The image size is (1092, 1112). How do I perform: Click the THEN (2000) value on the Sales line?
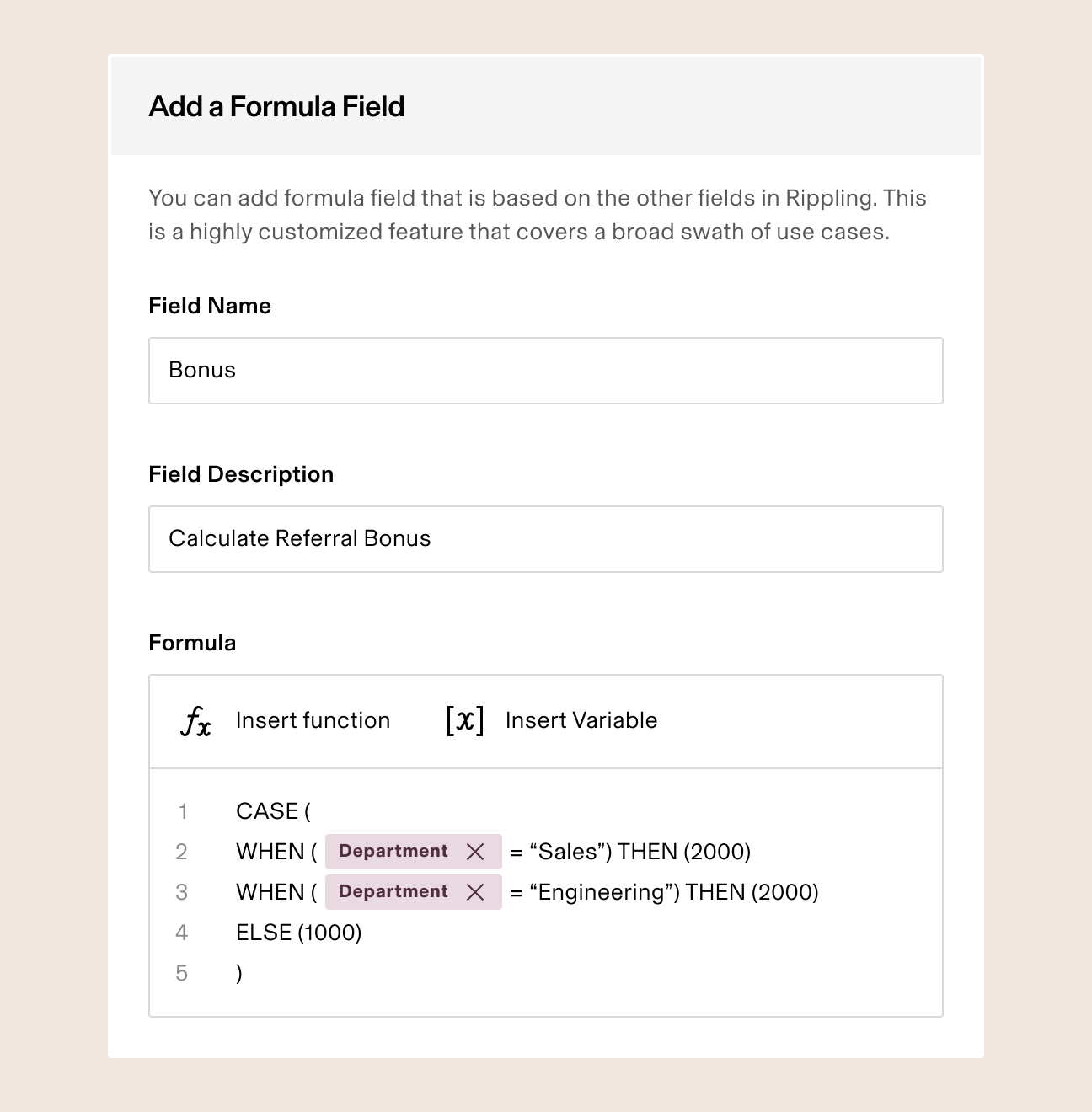point(684,852)
